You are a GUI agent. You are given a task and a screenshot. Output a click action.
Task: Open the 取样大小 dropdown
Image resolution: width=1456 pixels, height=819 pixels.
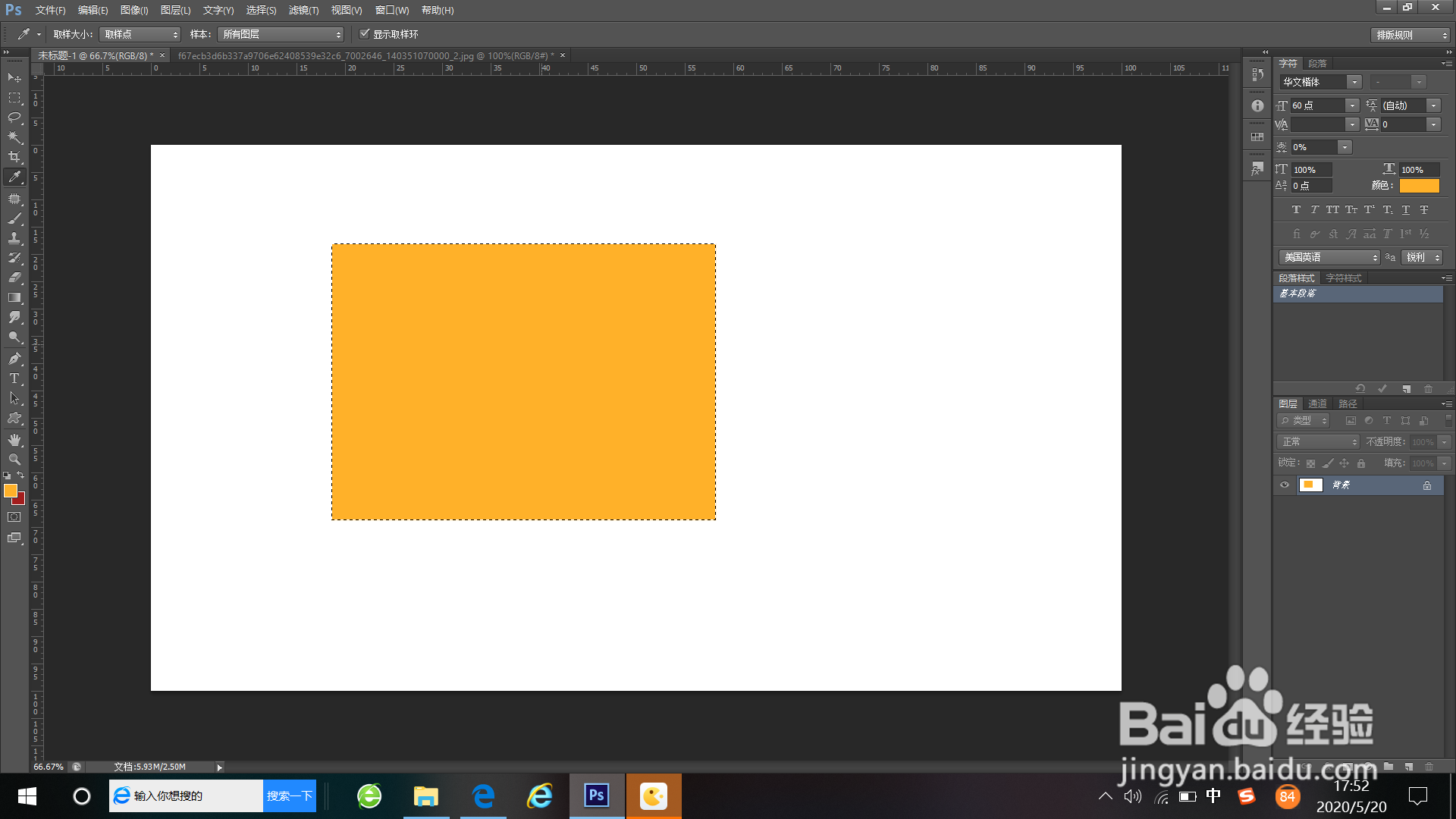[x=140, y=34]
